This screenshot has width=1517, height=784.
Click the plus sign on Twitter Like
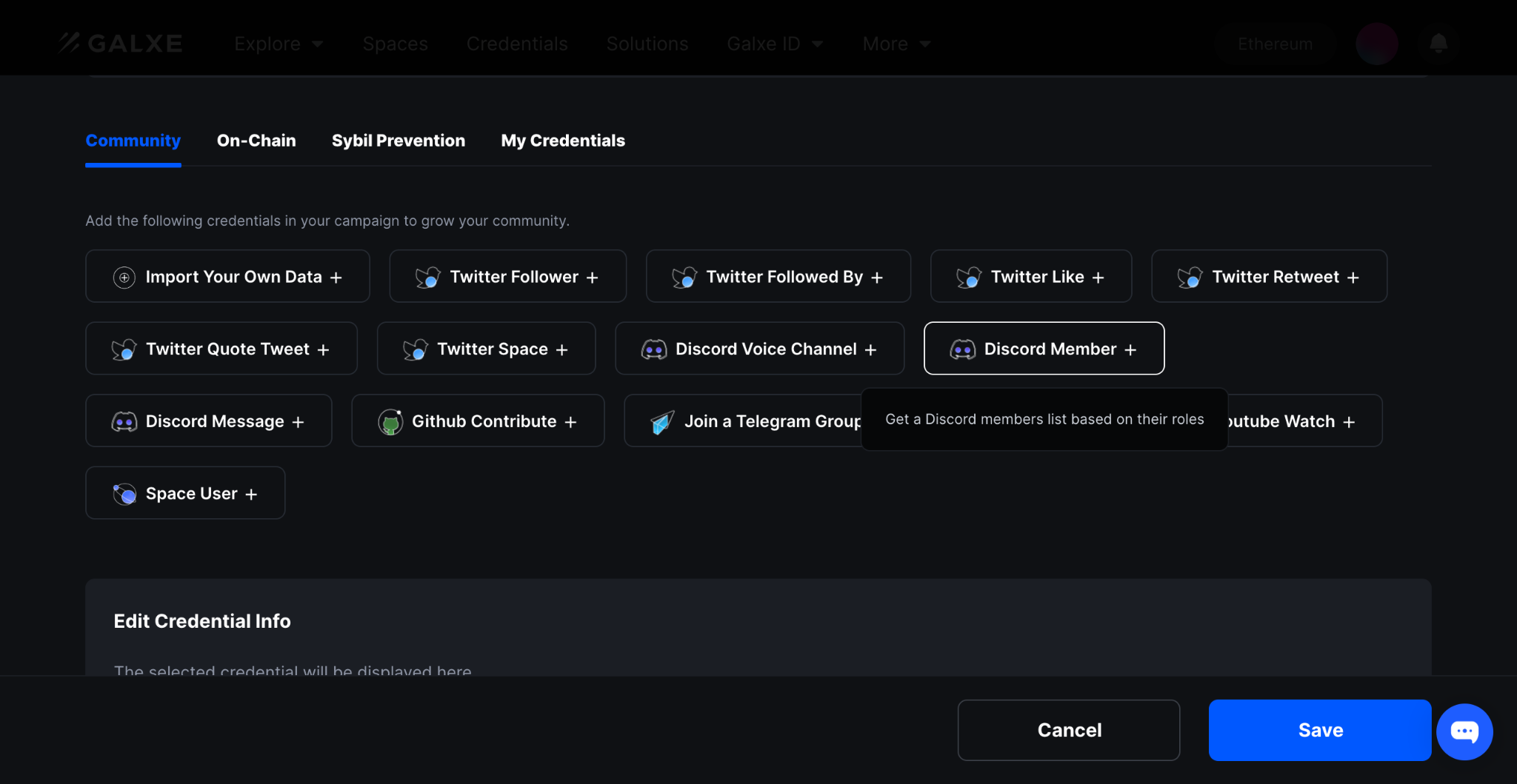click(x=1098, y=278)
